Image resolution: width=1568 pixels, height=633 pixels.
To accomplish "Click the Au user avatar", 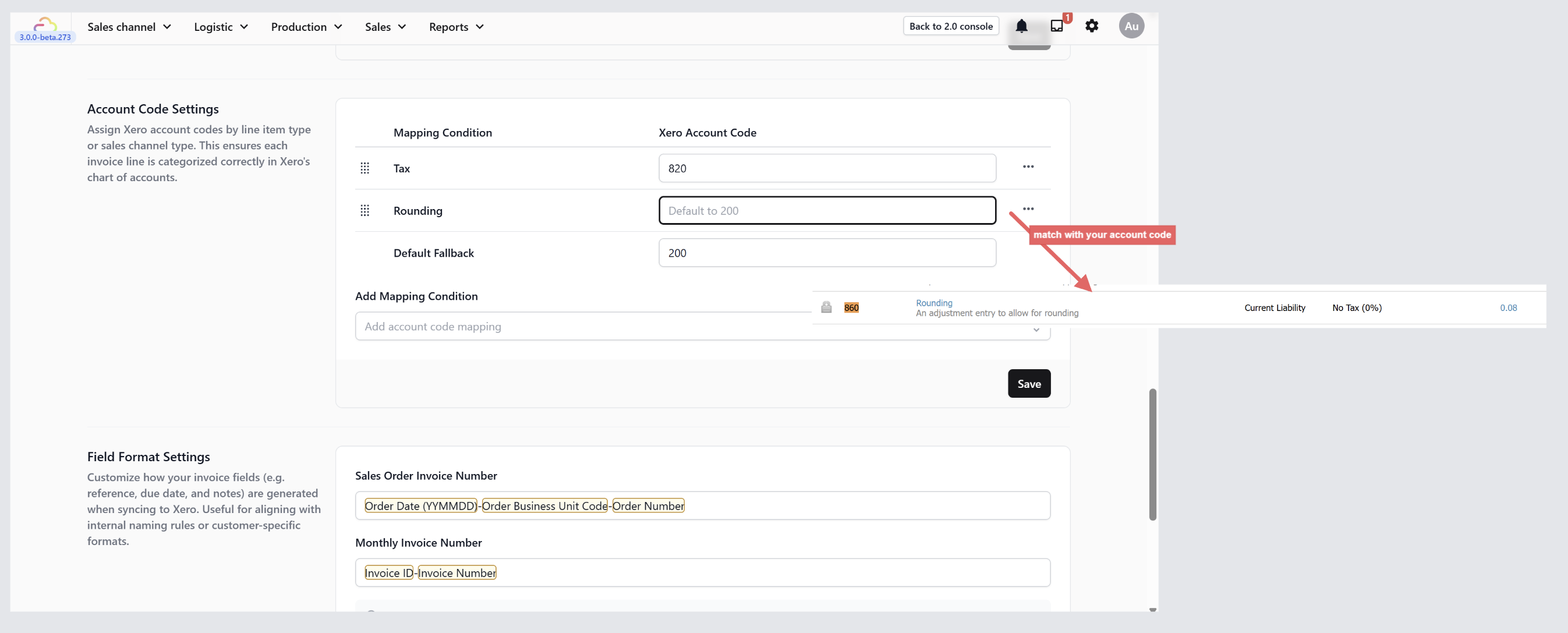I will [x=1131, y=26].
